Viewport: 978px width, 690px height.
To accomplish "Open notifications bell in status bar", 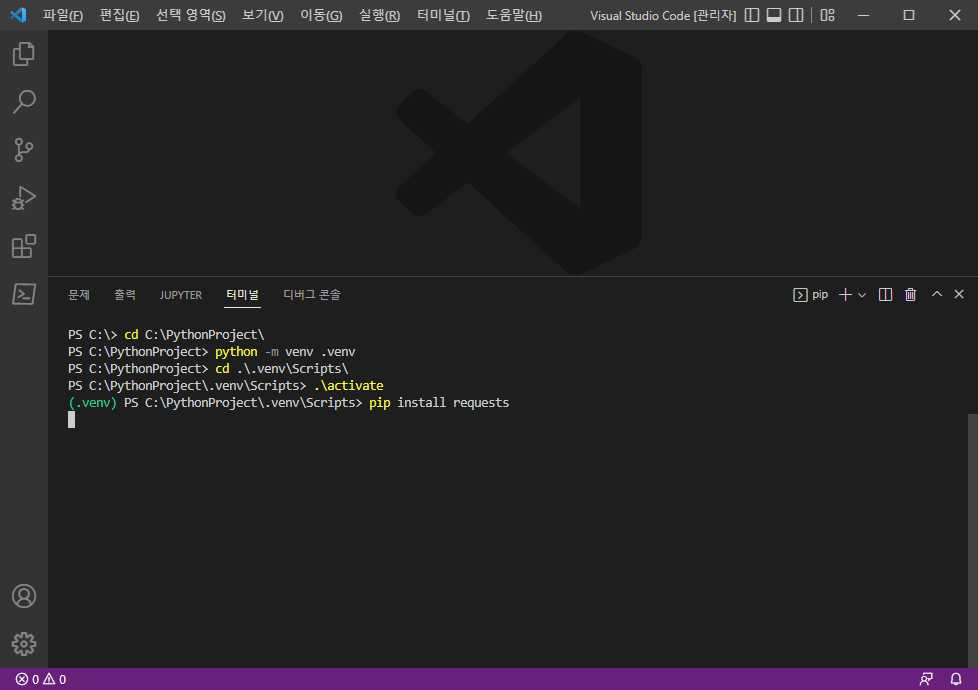I will tap(956, 679).
